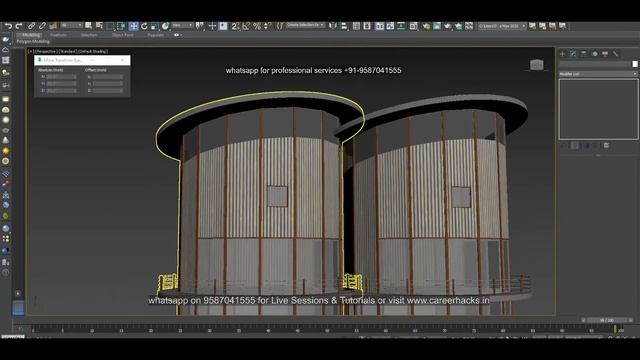Image resolution: width=640 pixels, height=360 pixels.
Task: Open the Motion command panel tab
Action: tap(595, 54)
